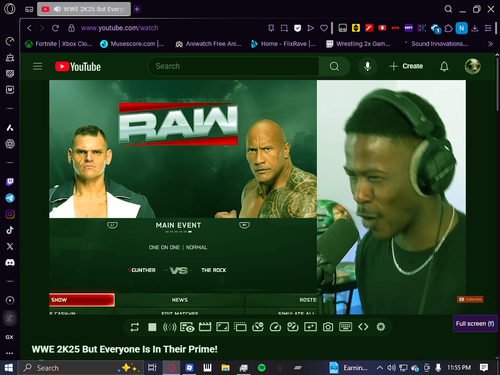
Task: Open the extensions cube icon
Action: [x=448, y=28]
